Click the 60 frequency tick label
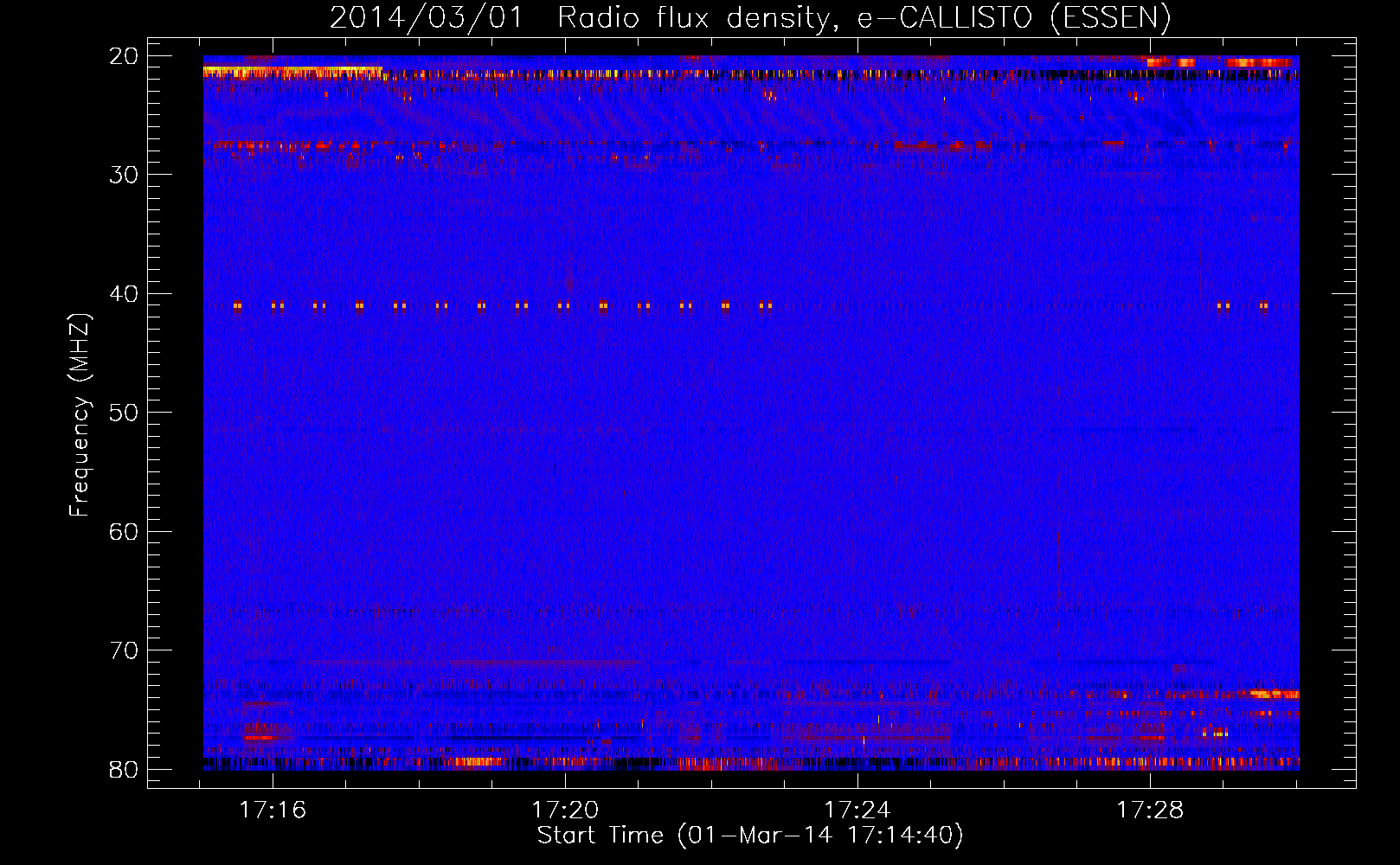 coord(124,531)
